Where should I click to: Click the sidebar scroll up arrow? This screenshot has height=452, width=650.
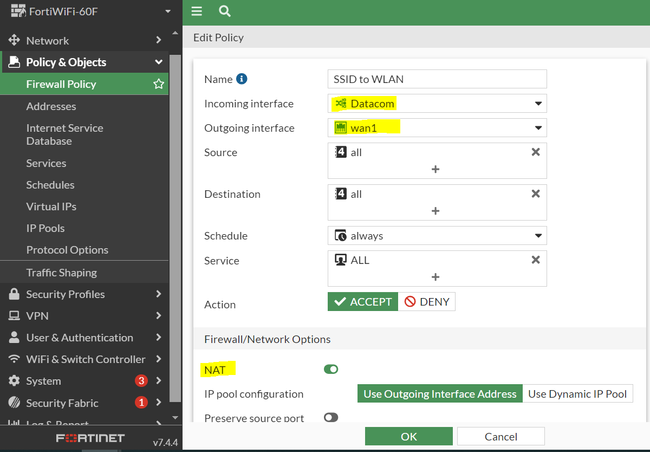pyautogui.click(x=175, y=33)
